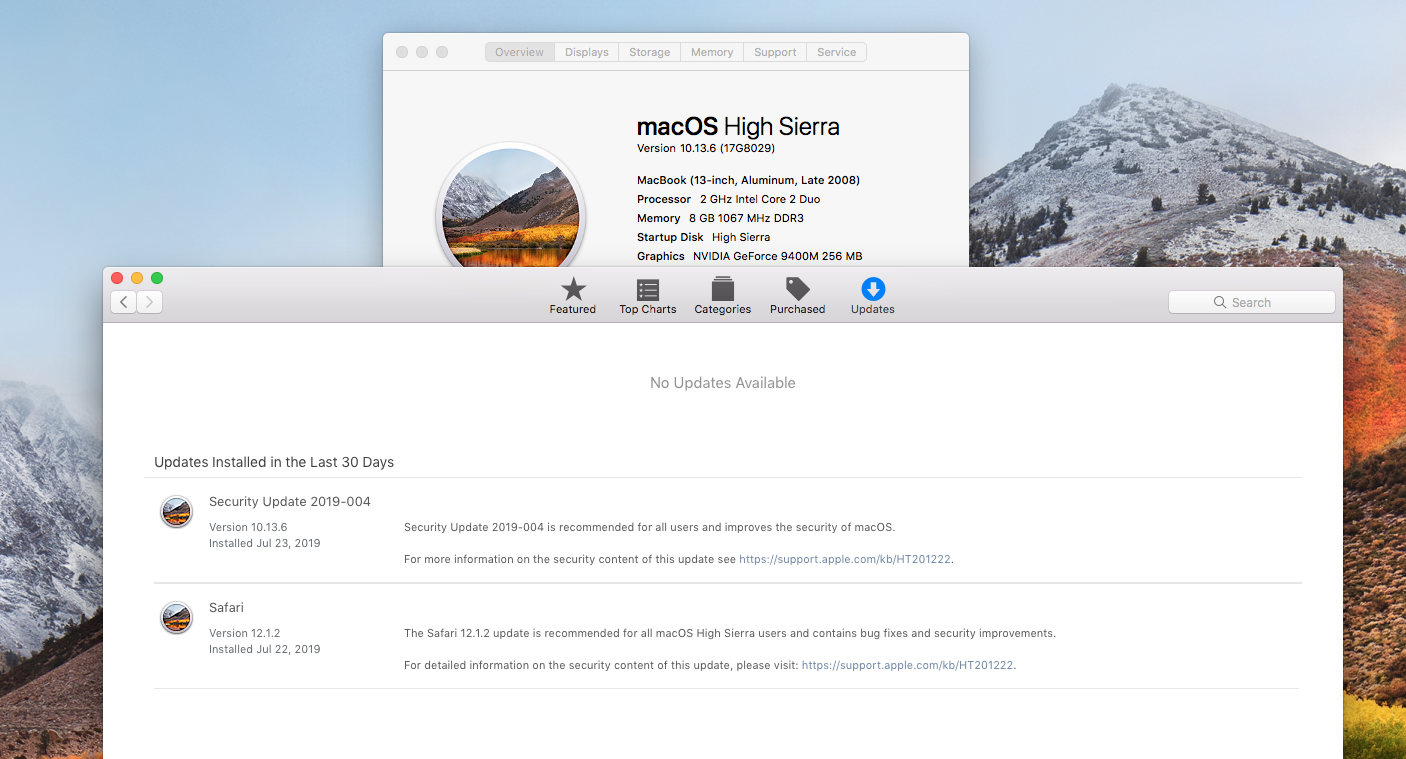Open the Featured star icon in App Store
The width and height of the screenshot is (1406, 759).
tap(573, 290)
